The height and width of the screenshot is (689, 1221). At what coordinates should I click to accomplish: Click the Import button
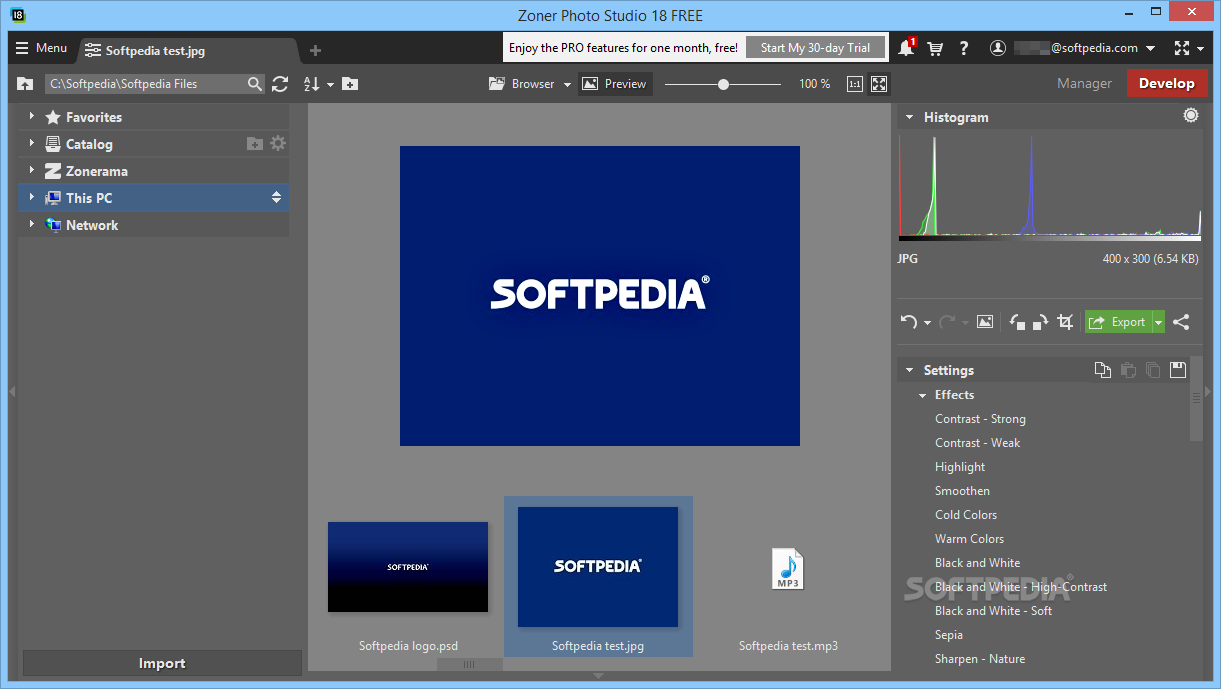pos(162,663)
